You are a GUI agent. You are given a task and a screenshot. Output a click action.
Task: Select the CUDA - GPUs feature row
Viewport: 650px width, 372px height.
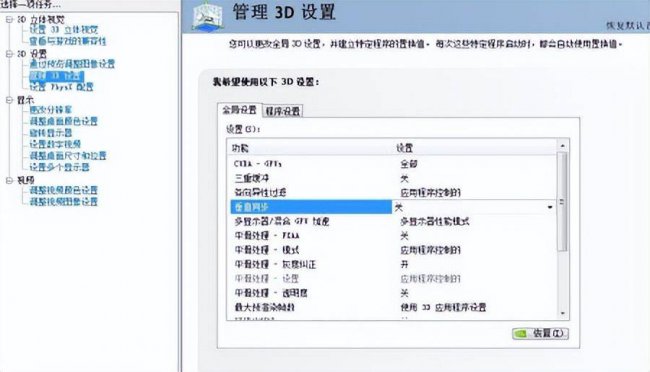[x=392, y=164]
